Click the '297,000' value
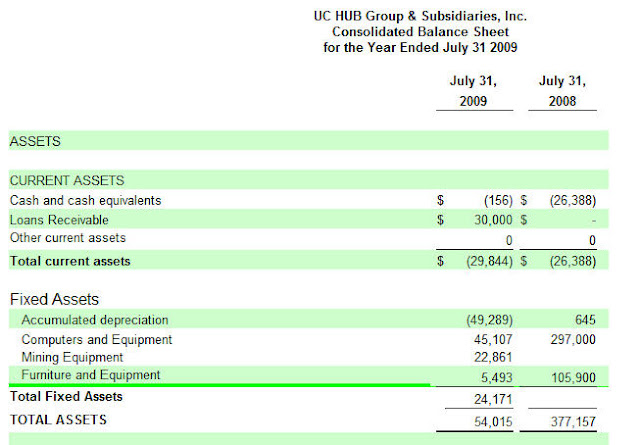Screen dimensions: 640x445 [x=573, y=339]
